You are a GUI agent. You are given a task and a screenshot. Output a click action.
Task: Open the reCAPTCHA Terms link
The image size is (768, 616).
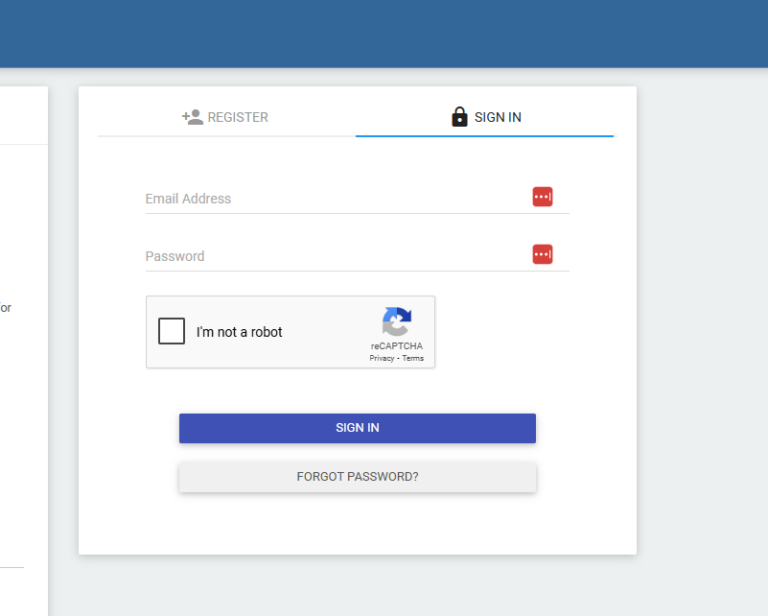[413, 358]
